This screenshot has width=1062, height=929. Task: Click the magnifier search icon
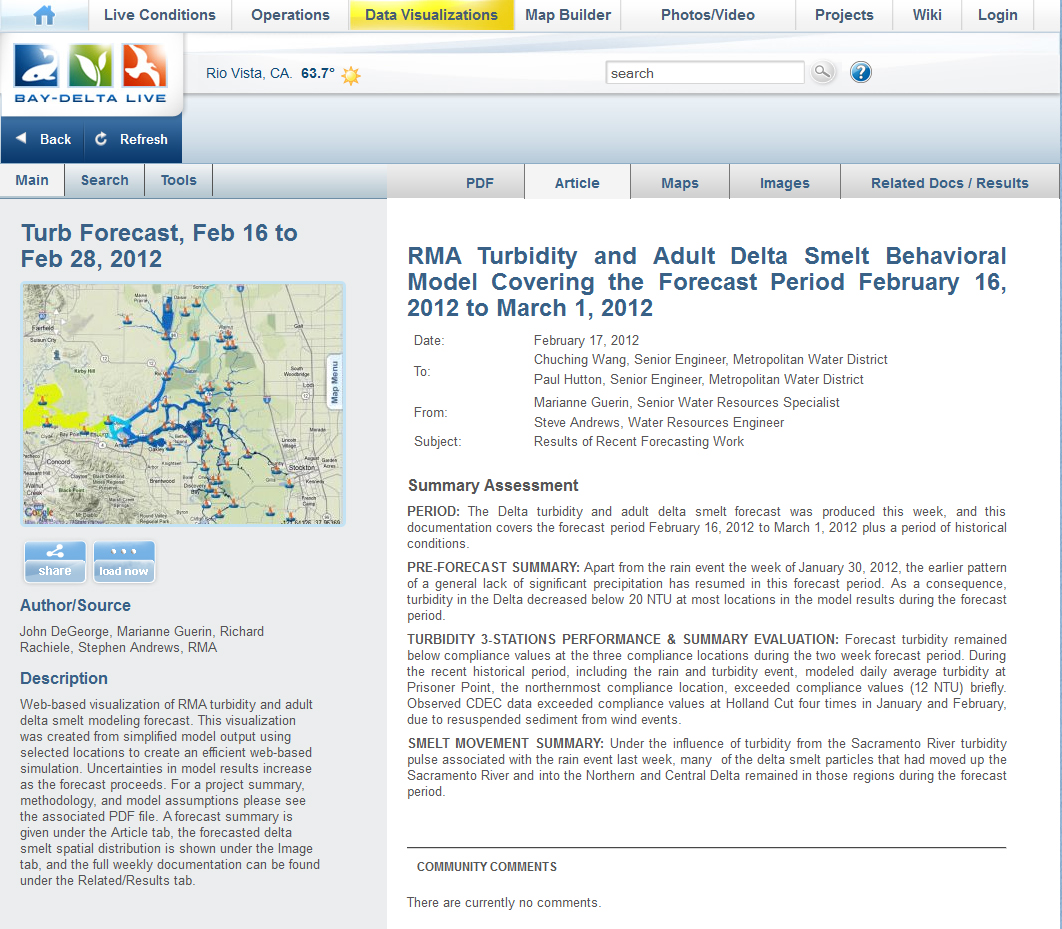coord(822,72)
